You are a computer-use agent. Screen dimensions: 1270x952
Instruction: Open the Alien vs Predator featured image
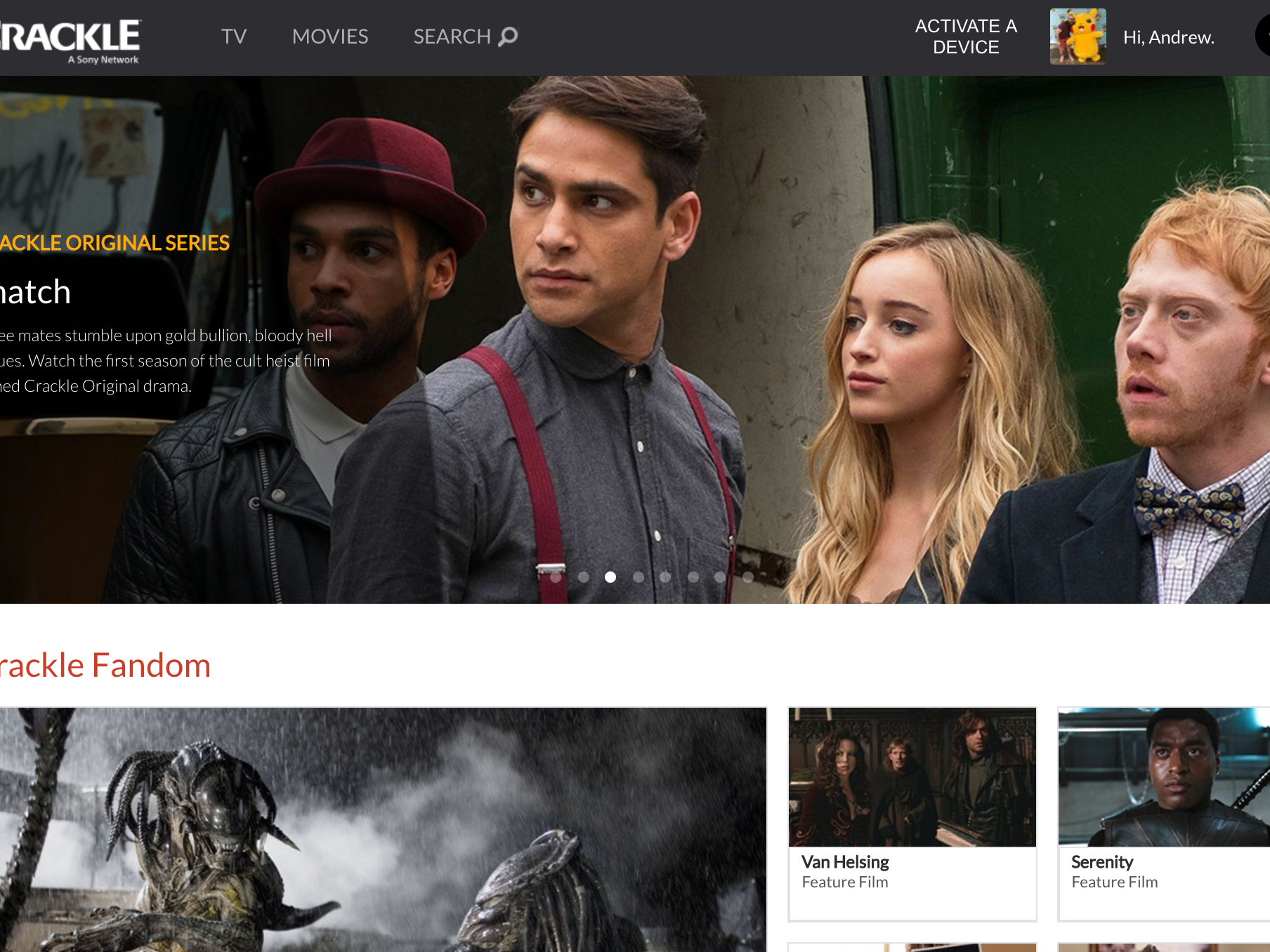click(x=383, y=829)
